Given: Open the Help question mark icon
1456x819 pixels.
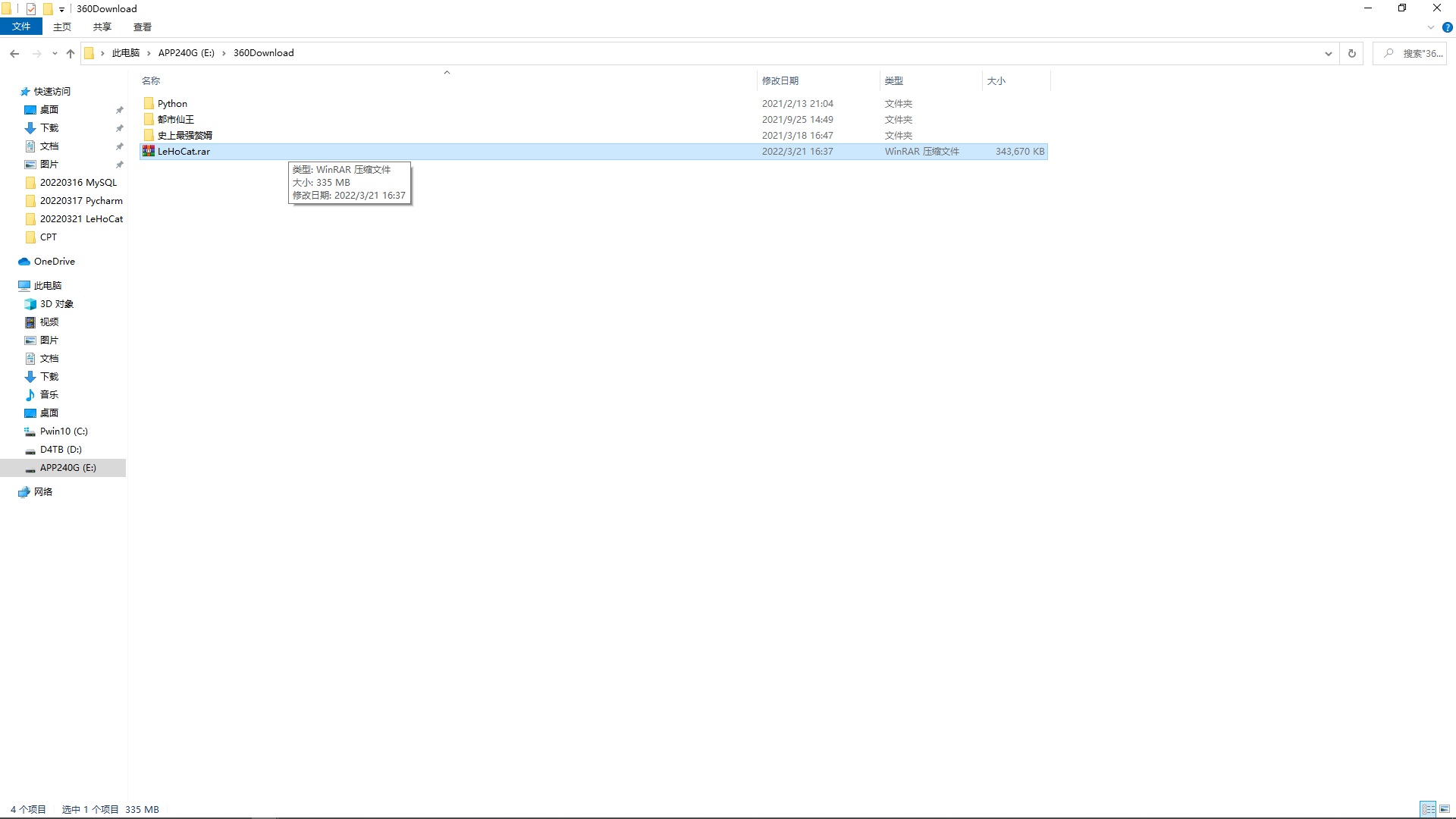Looking at the screenshot, I should point(1447,27).
